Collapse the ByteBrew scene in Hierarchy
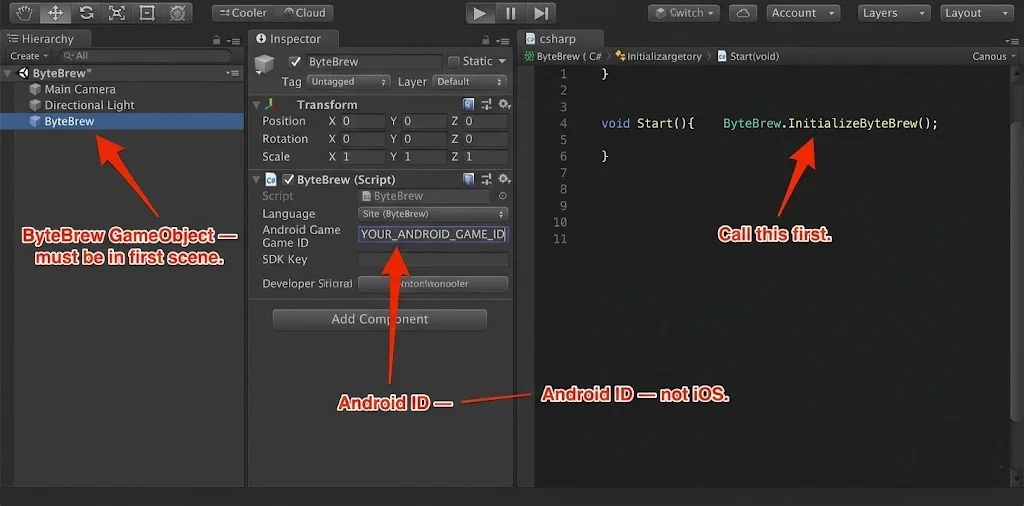Viewport: 1024px width, 506px height. coord(8,73)
